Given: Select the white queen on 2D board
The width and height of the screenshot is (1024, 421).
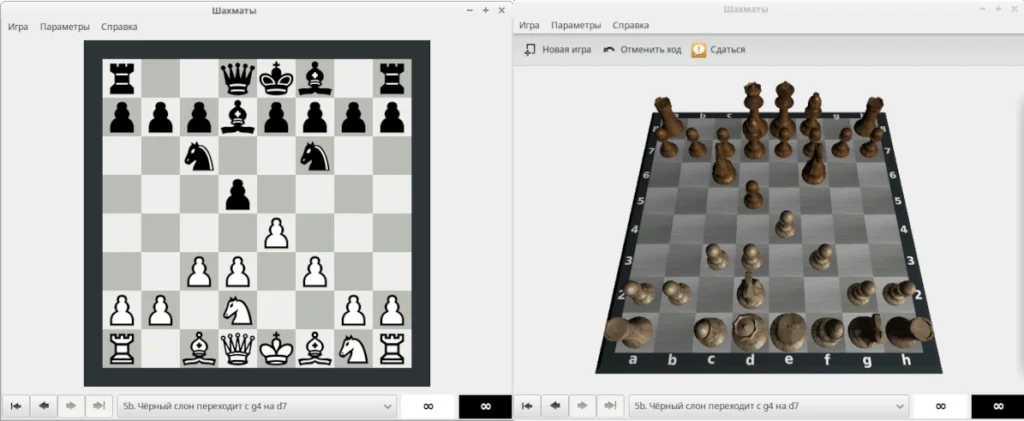Looking at the screenshot, I should pyautogui.click(x=238, y=349).
